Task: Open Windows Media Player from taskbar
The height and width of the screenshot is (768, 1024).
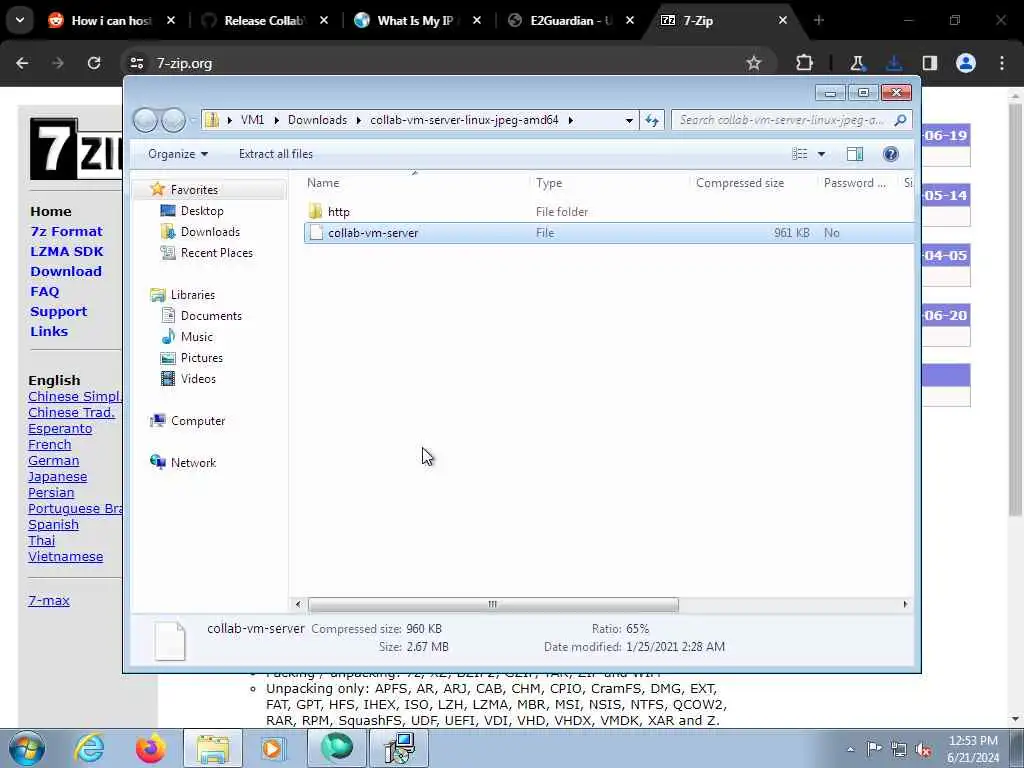Action: pyautogui.click(x=273, y=748)
